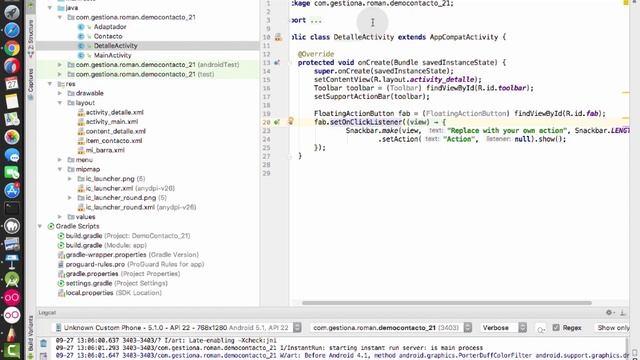This screenshot has width=640, height=360.
Task: Open Messages from the dock
Action: click(x=12, y=155)
